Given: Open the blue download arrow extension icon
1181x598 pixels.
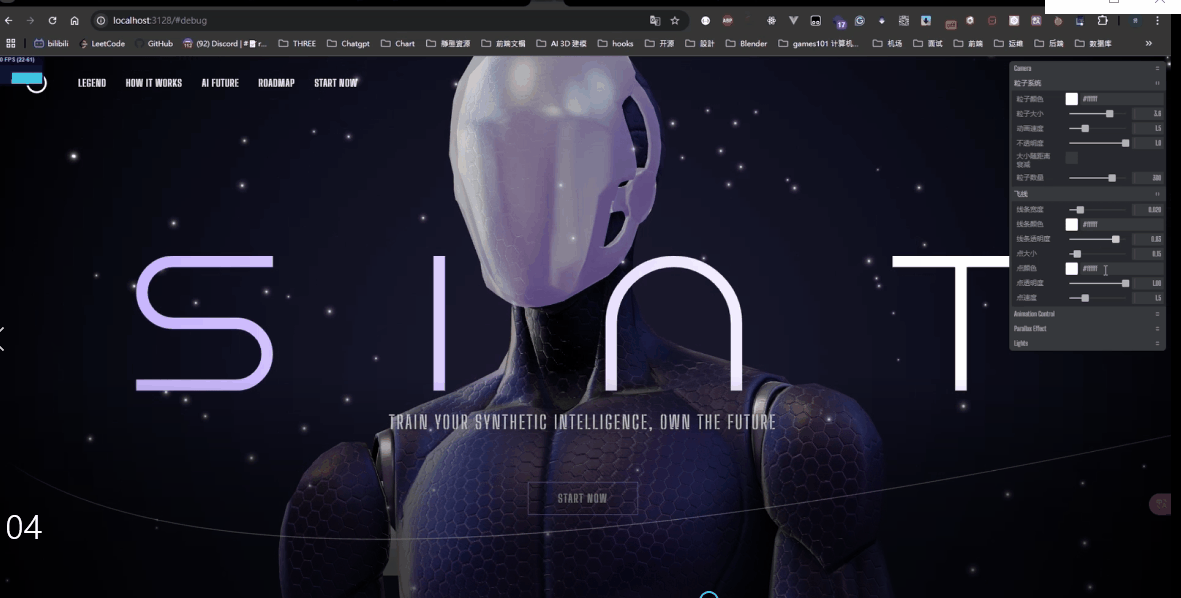Looking at the screenshot, I should tap(926, 20).
